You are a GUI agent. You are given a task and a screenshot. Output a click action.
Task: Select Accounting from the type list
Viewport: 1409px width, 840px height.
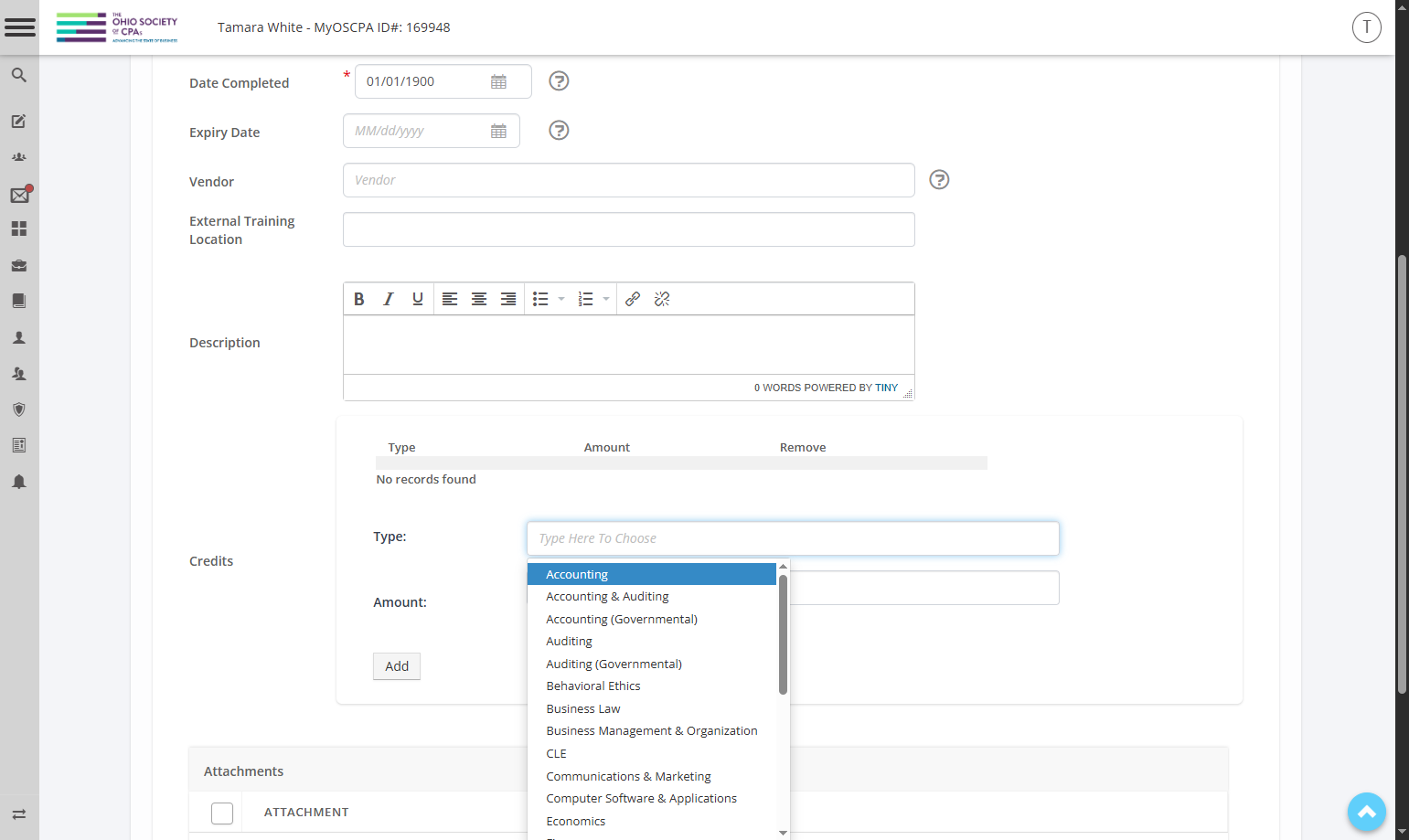(652, 574)
